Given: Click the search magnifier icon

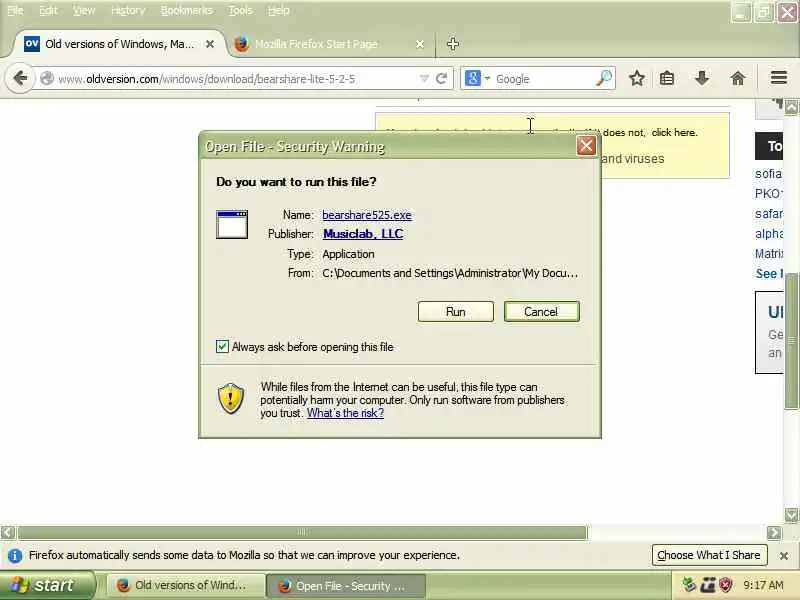Looking at the screenshot, I should point(604,79).
